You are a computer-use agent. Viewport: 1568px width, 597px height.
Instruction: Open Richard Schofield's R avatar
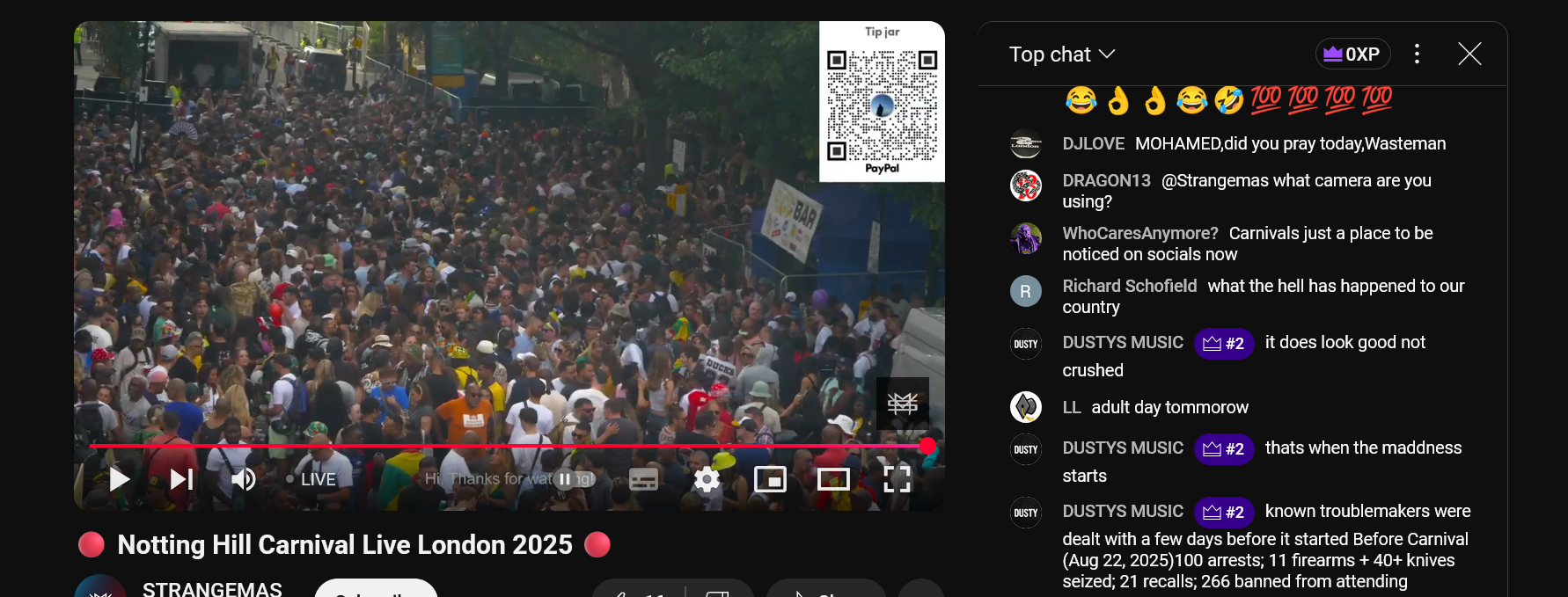click(x=1026, y=291)
